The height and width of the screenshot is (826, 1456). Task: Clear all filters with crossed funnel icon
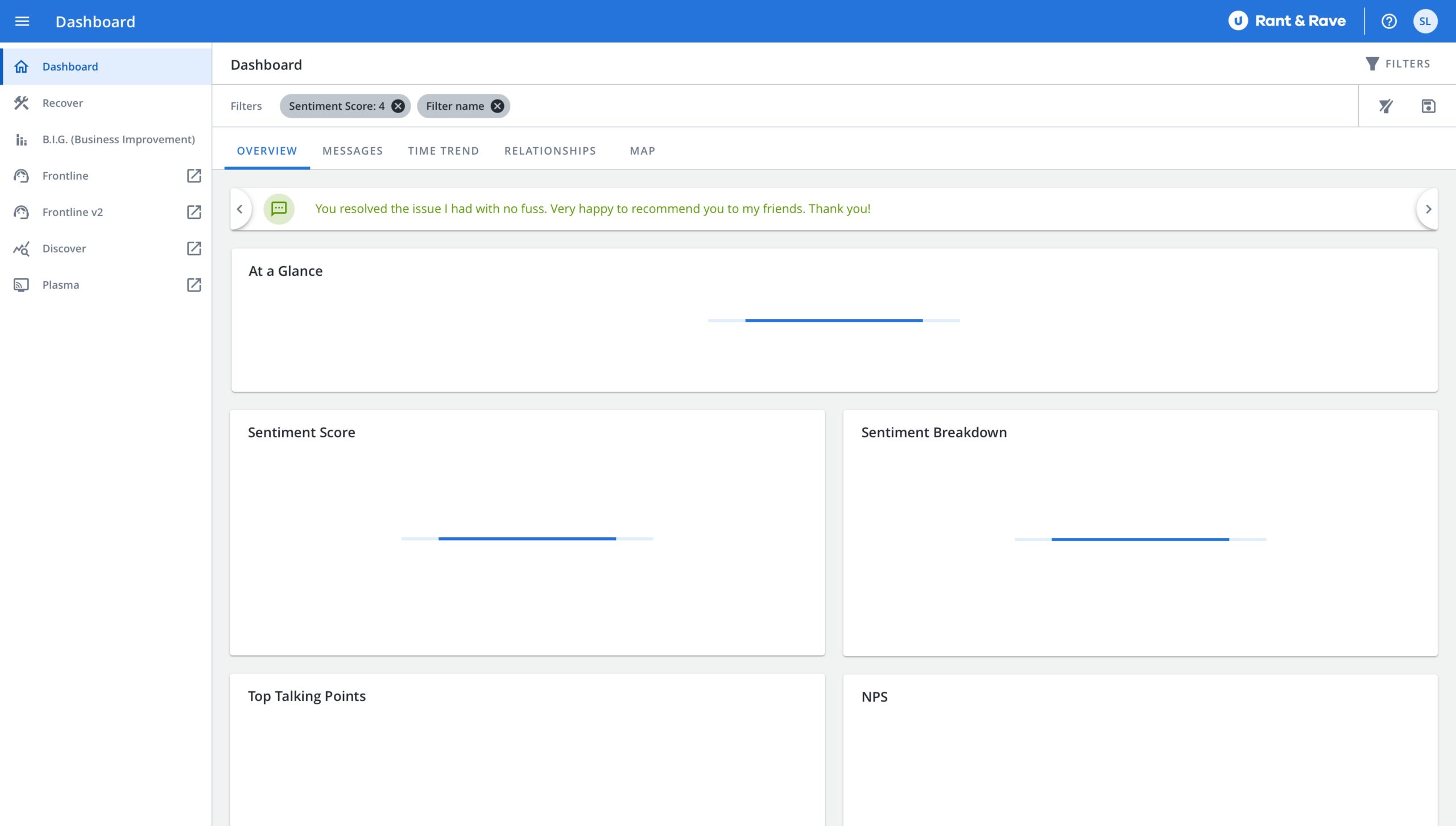point(1385,106)
